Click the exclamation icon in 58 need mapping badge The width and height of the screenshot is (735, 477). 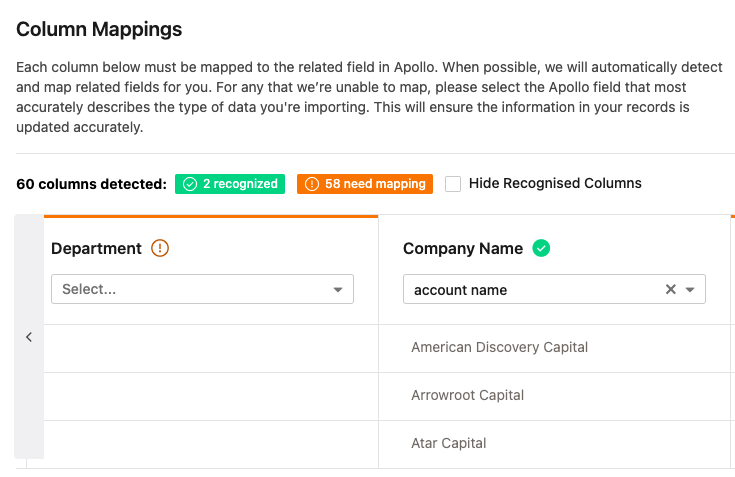tap(312, 184)
